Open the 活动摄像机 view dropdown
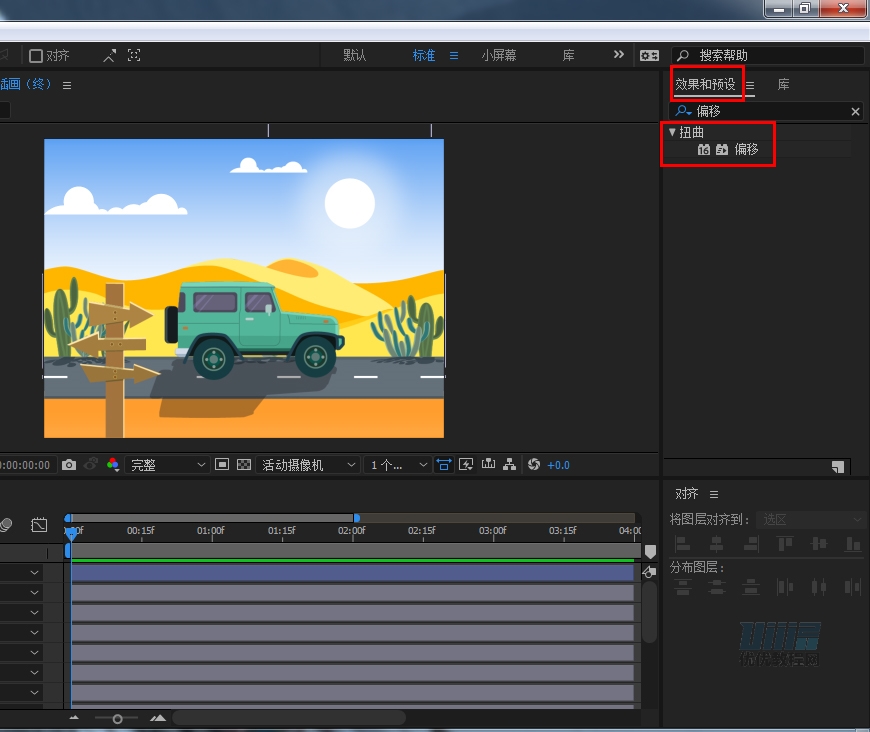Screen dimensions: 870x732 (x=308, y=465)
